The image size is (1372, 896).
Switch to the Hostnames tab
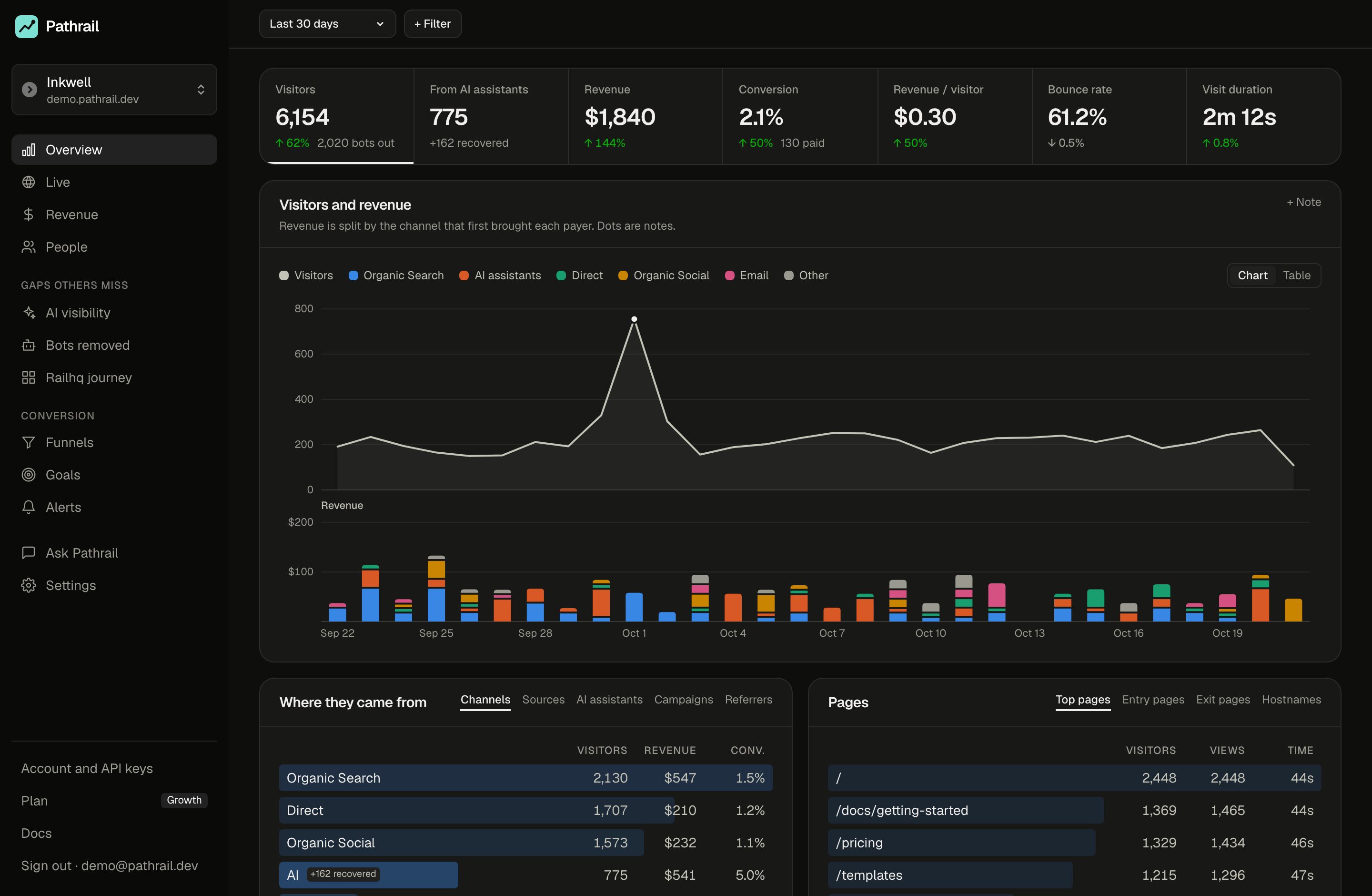1291,699
